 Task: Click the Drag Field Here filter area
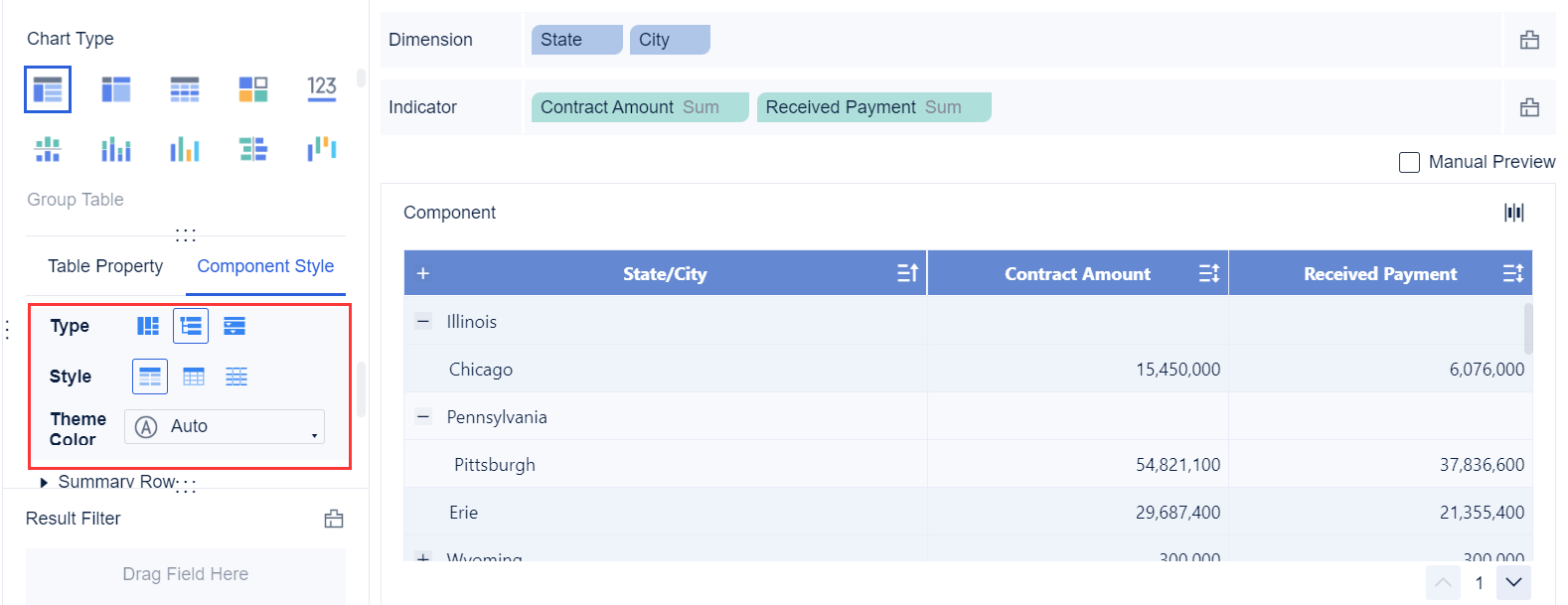pos(186,574)
